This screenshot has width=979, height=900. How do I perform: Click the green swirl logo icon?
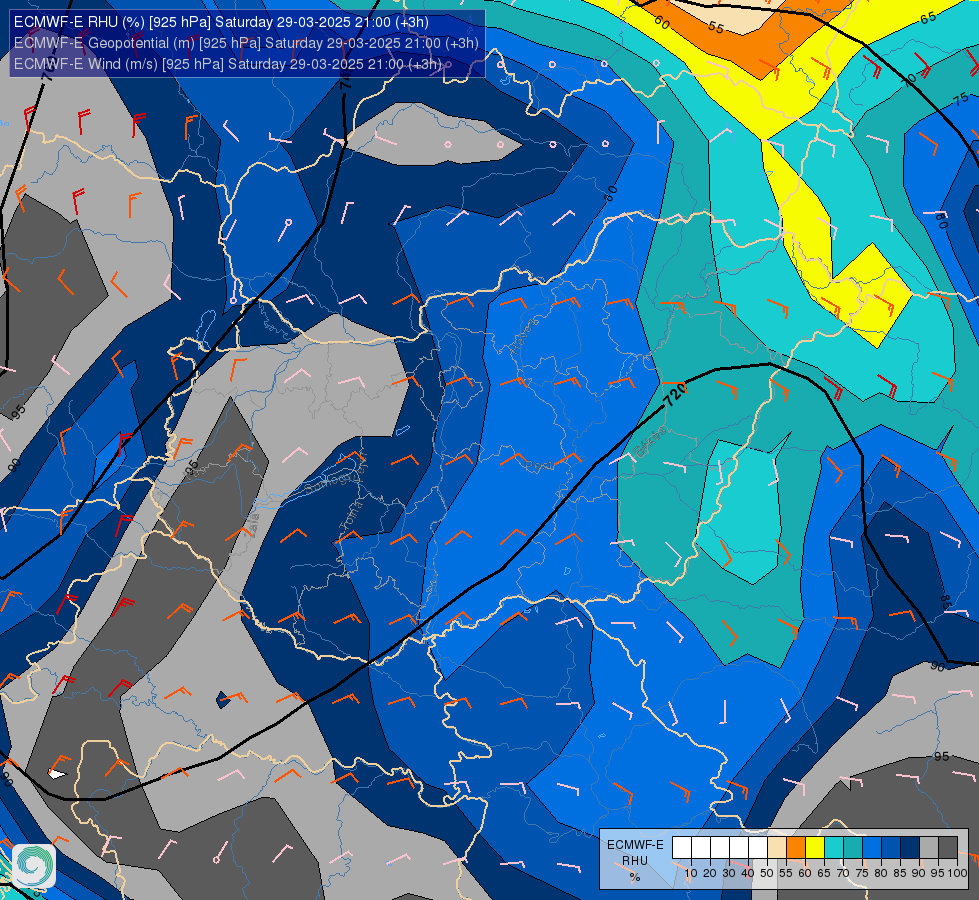[x=34, y=865]
